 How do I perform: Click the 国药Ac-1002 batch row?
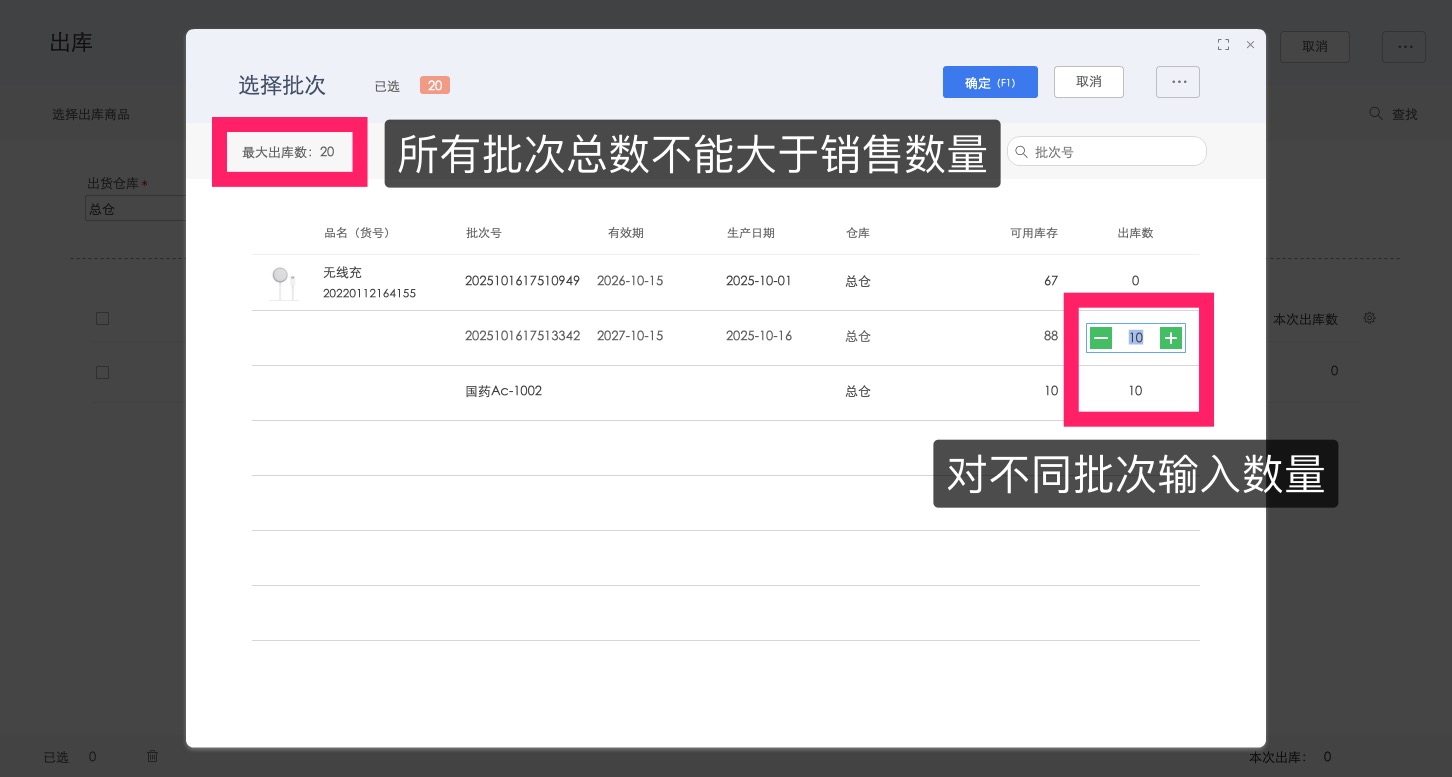pyautogui.click(x=503, y=391)
